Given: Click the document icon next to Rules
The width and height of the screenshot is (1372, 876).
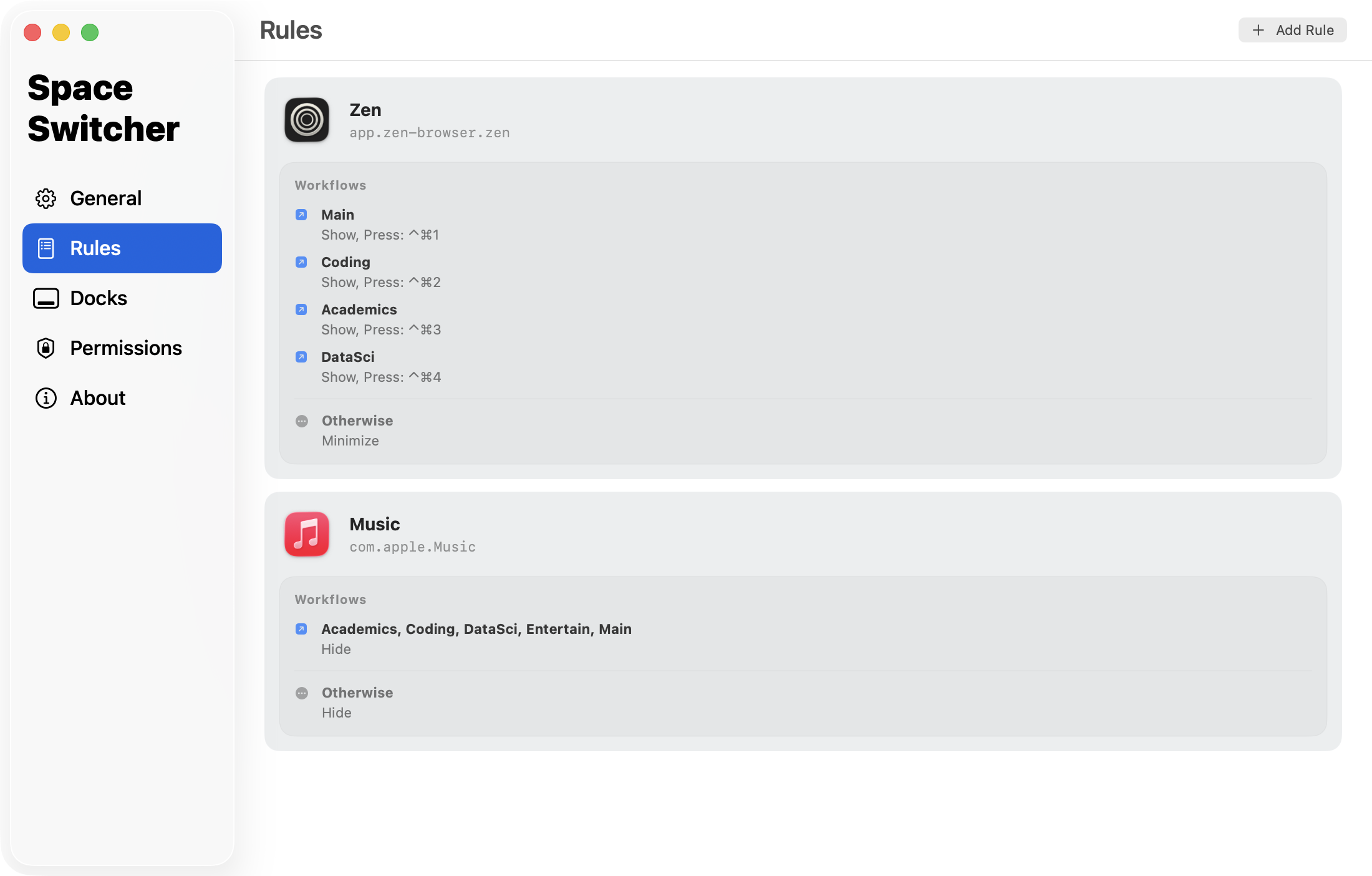Looking at the screenshot, I should (46, 248).
